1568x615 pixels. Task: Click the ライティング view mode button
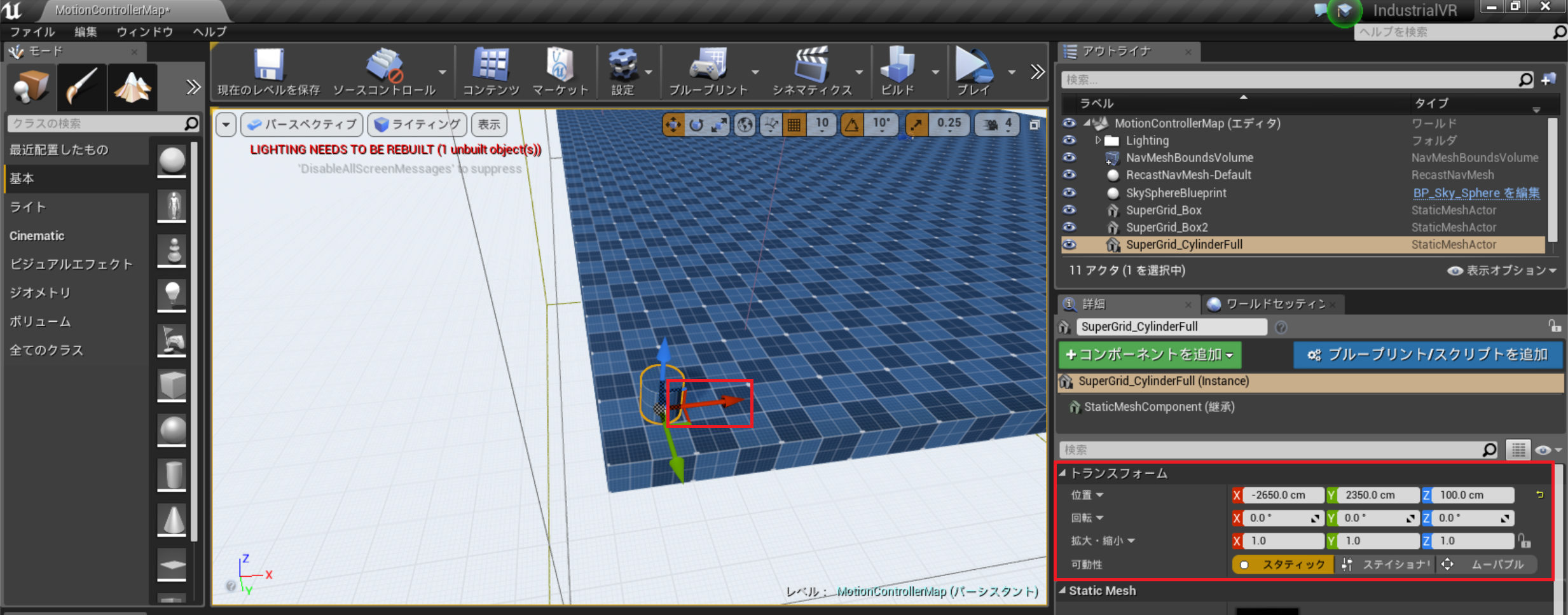(417, 125)
